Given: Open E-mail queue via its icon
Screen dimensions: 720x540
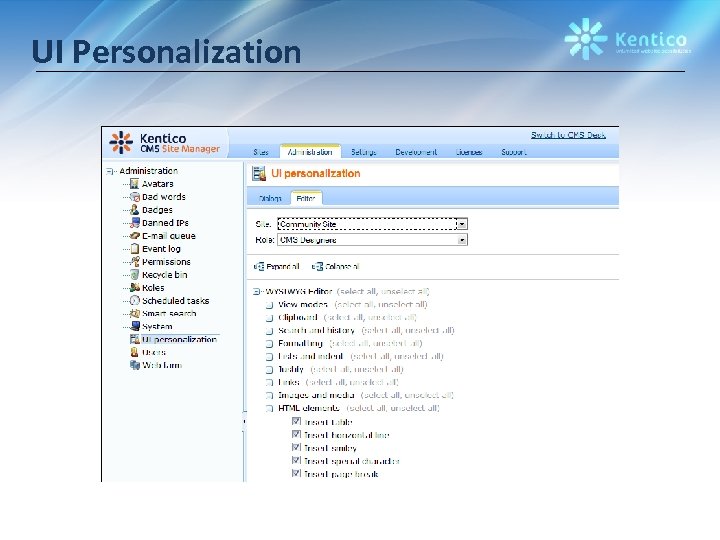Looking at the screenshot, I should point(134,236).
